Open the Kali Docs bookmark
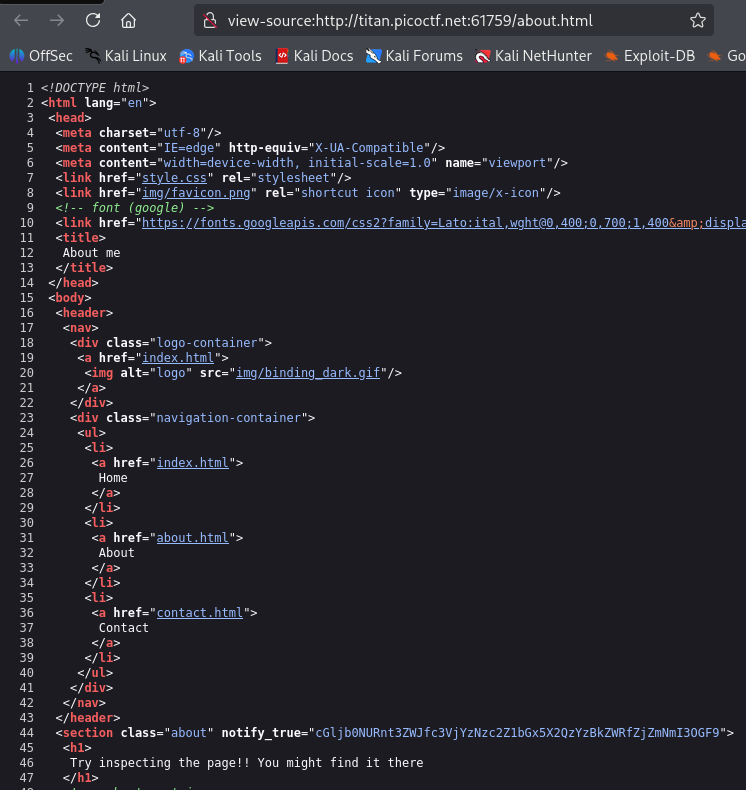The height and width of the screenshot is (790, 746). (314, 56)
